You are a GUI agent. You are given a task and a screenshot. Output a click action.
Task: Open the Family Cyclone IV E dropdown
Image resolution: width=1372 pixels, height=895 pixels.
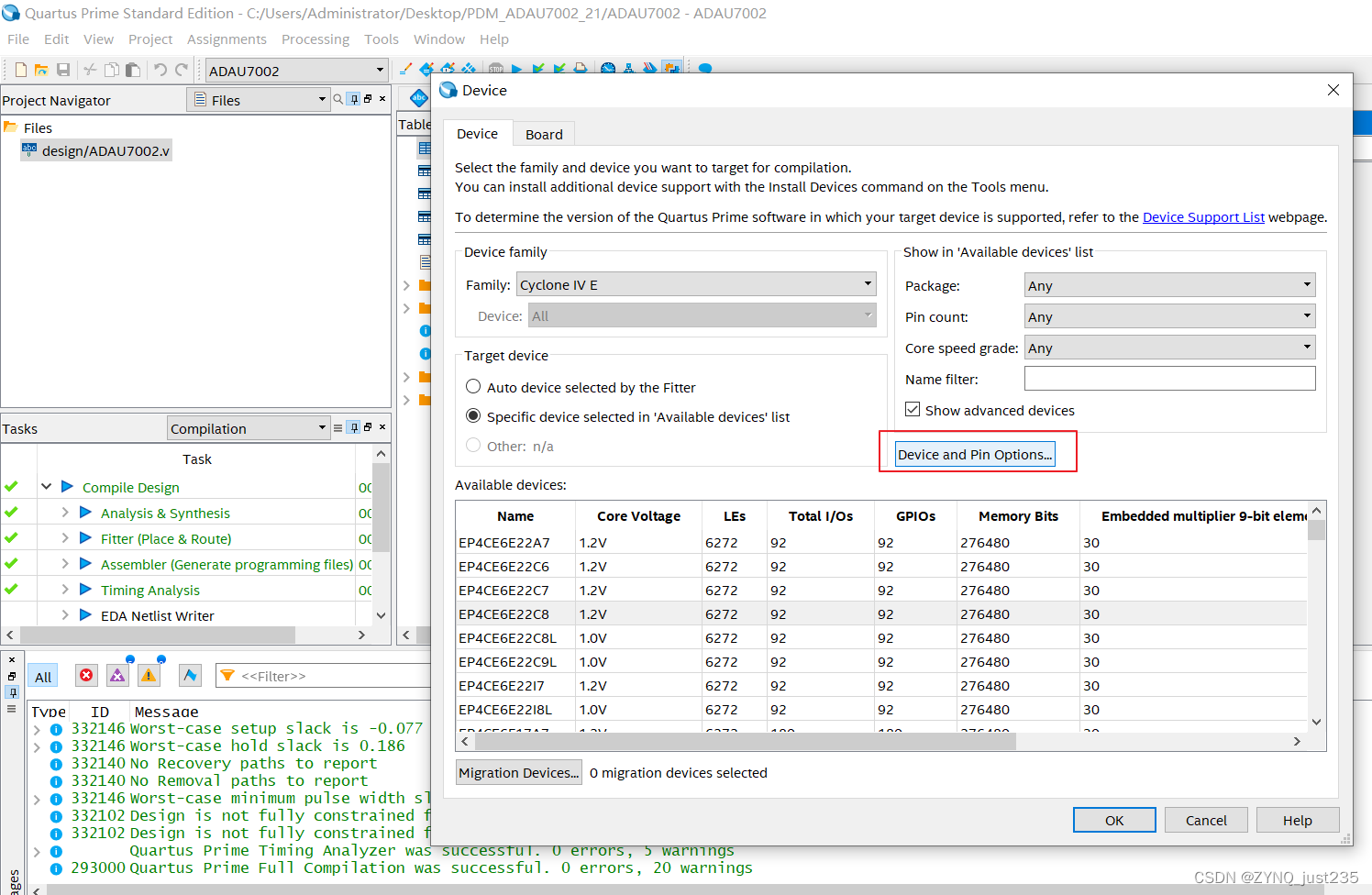(696, 284)
